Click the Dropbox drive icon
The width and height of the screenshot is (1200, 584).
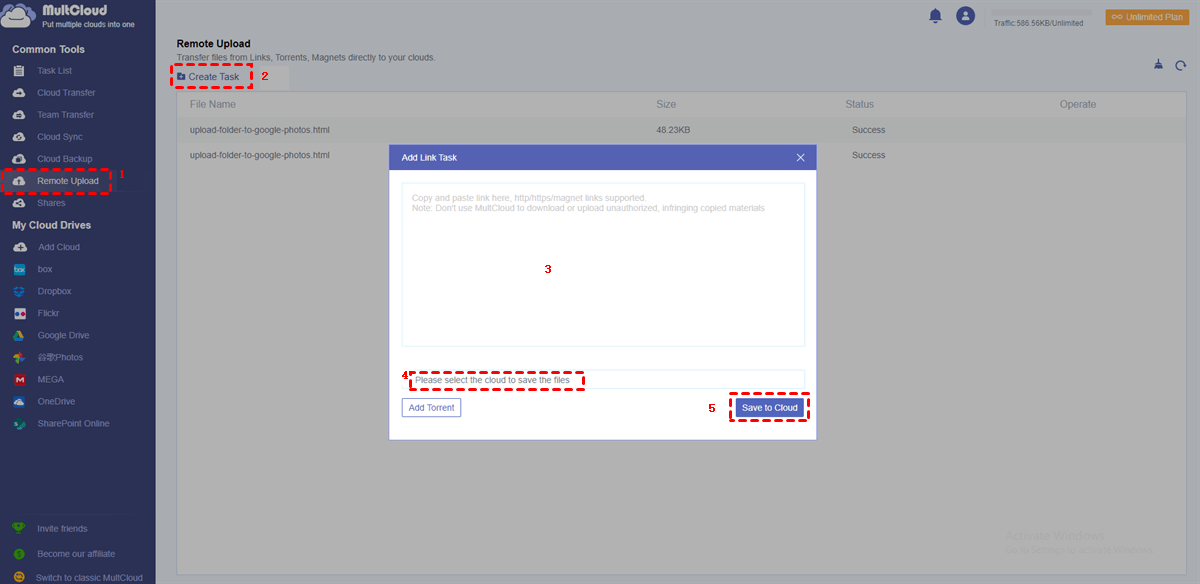pyautogui.click(x=19, y=291)
